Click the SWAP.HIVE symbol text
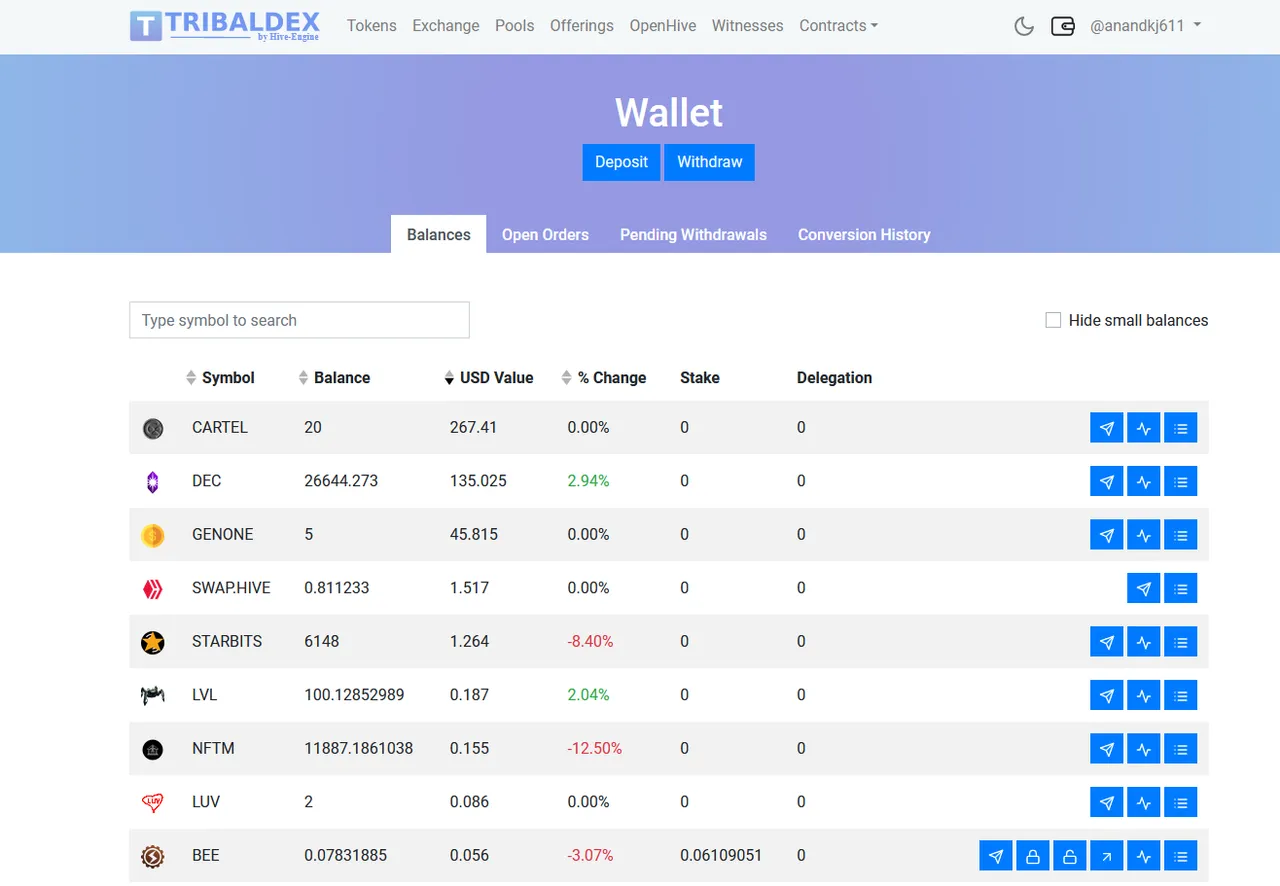This screenshot has width=1280, height=886. click(231, 588)
